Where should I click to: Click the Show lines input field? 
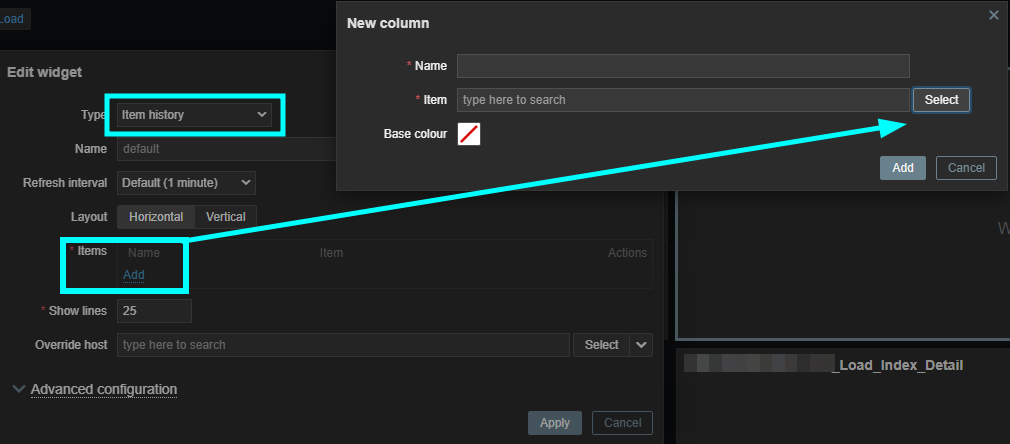pos(154,311)
